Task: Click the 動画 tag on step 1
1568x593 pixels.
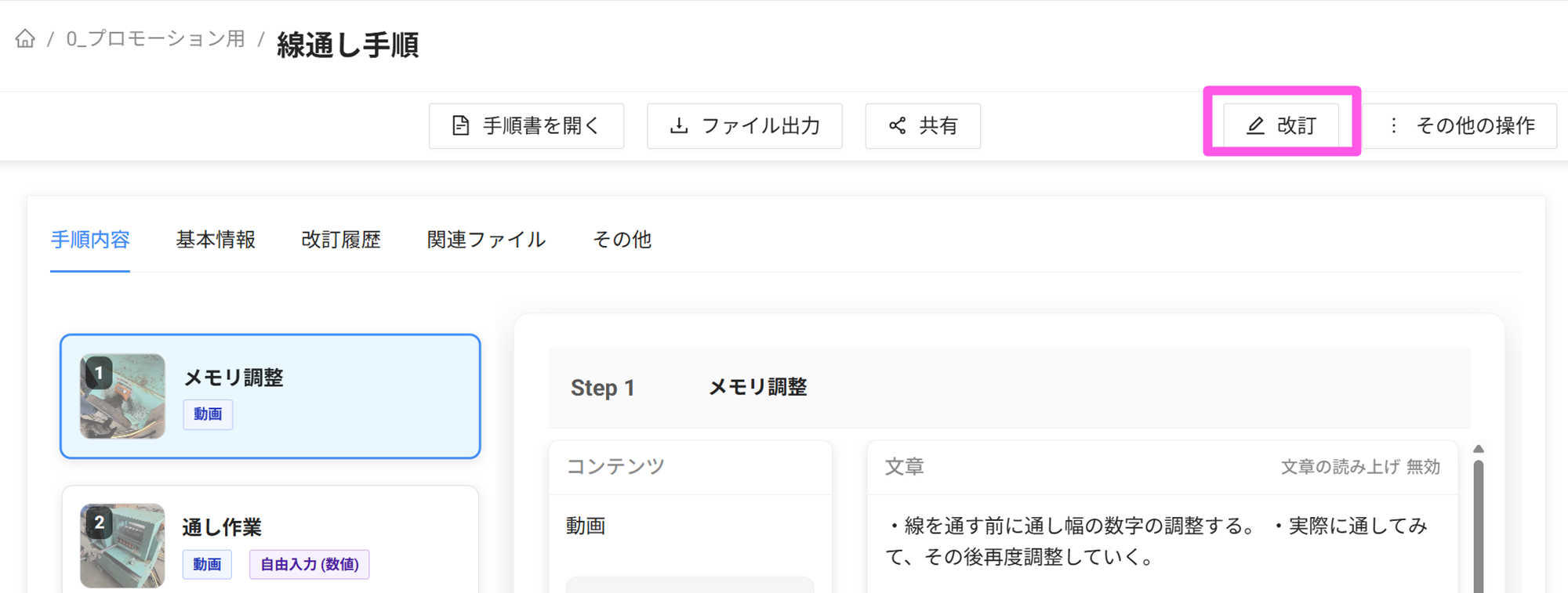Action: [208, 414]
